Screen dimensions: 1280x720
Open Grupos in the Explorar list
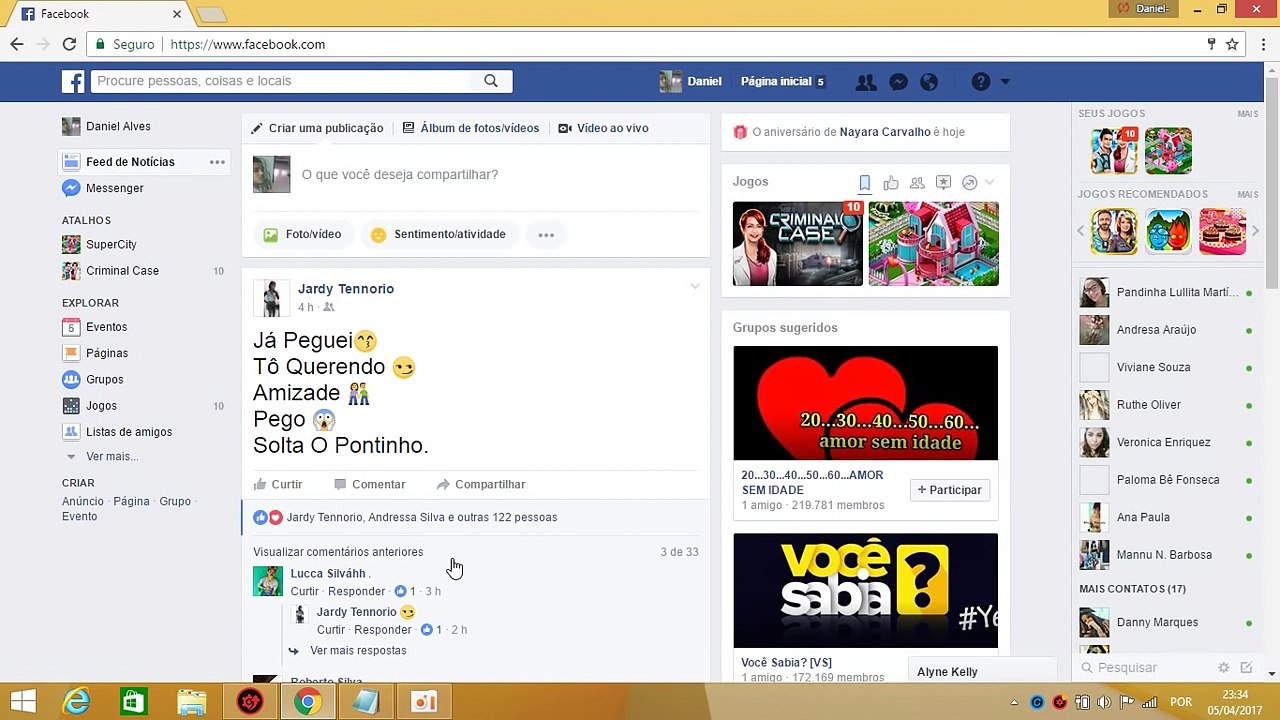tap(105, 380)
